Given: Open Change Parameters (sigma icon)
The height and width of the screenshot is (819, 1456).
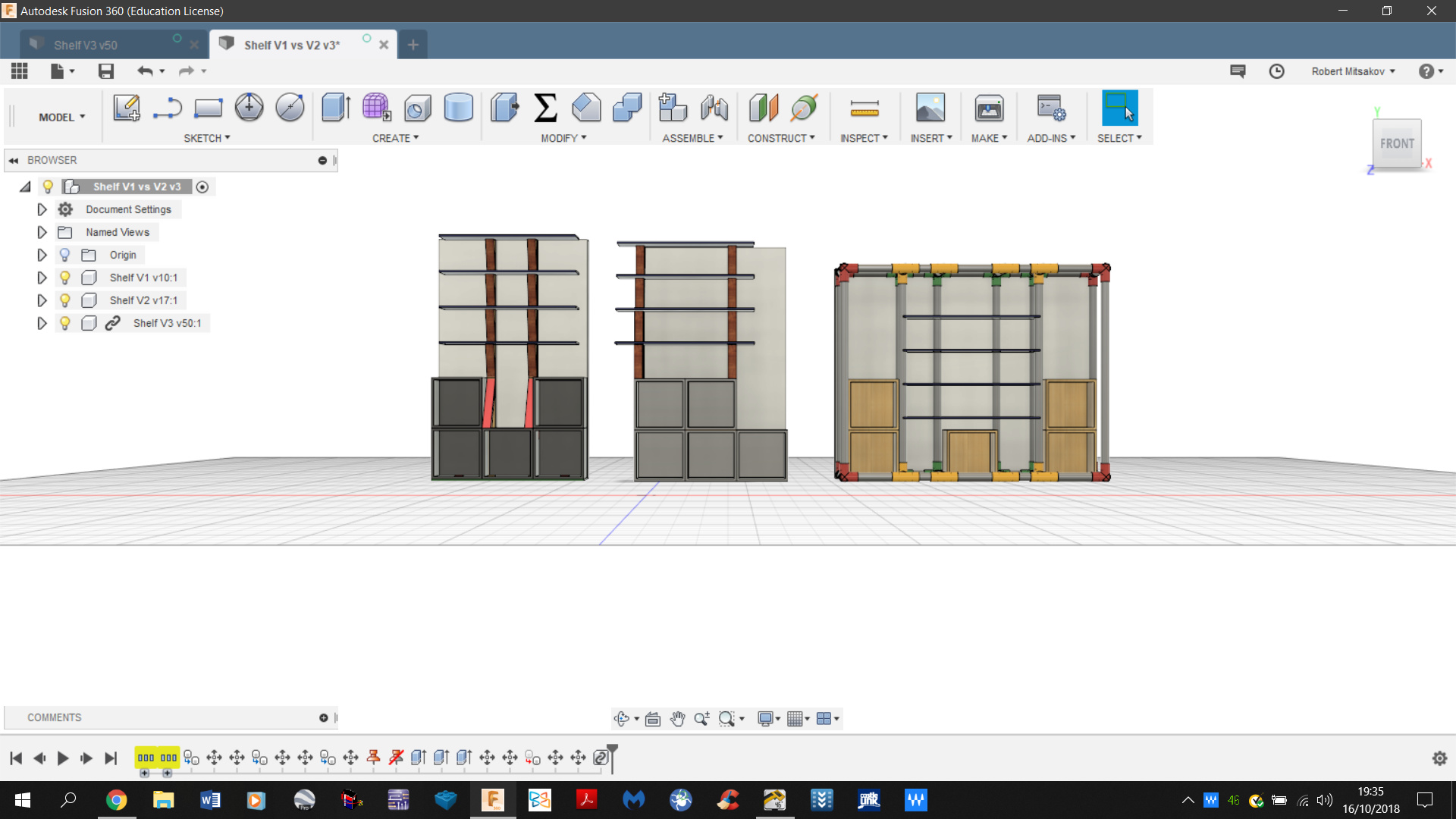Looking at the screenshot, I should 545,108.
